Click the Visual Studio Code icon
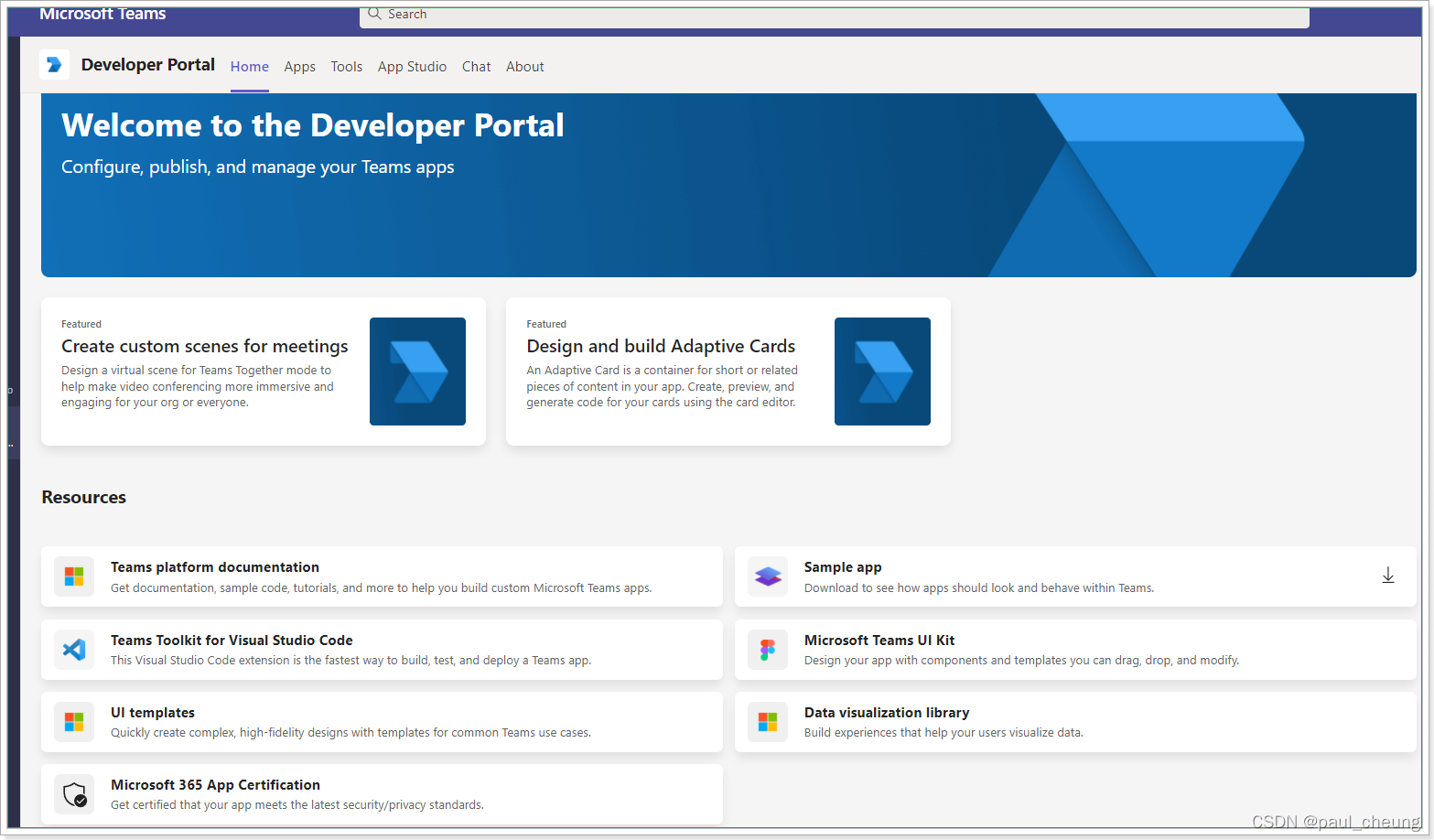 click(74, 650)
